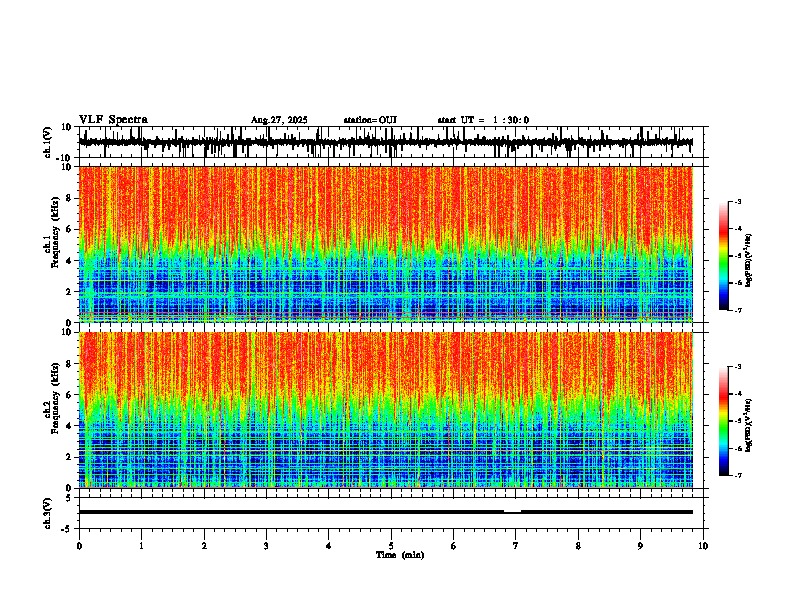
Task: Click the 'VLF Spectra' plot title
Action: point(113,119)
